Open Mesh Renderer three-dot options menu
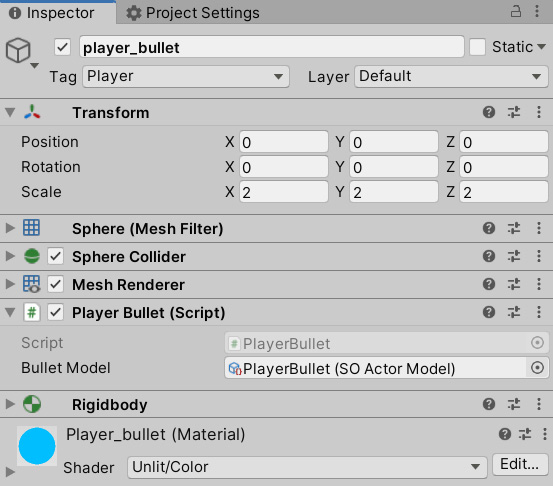The image size is (553, 486). (539, 284)
